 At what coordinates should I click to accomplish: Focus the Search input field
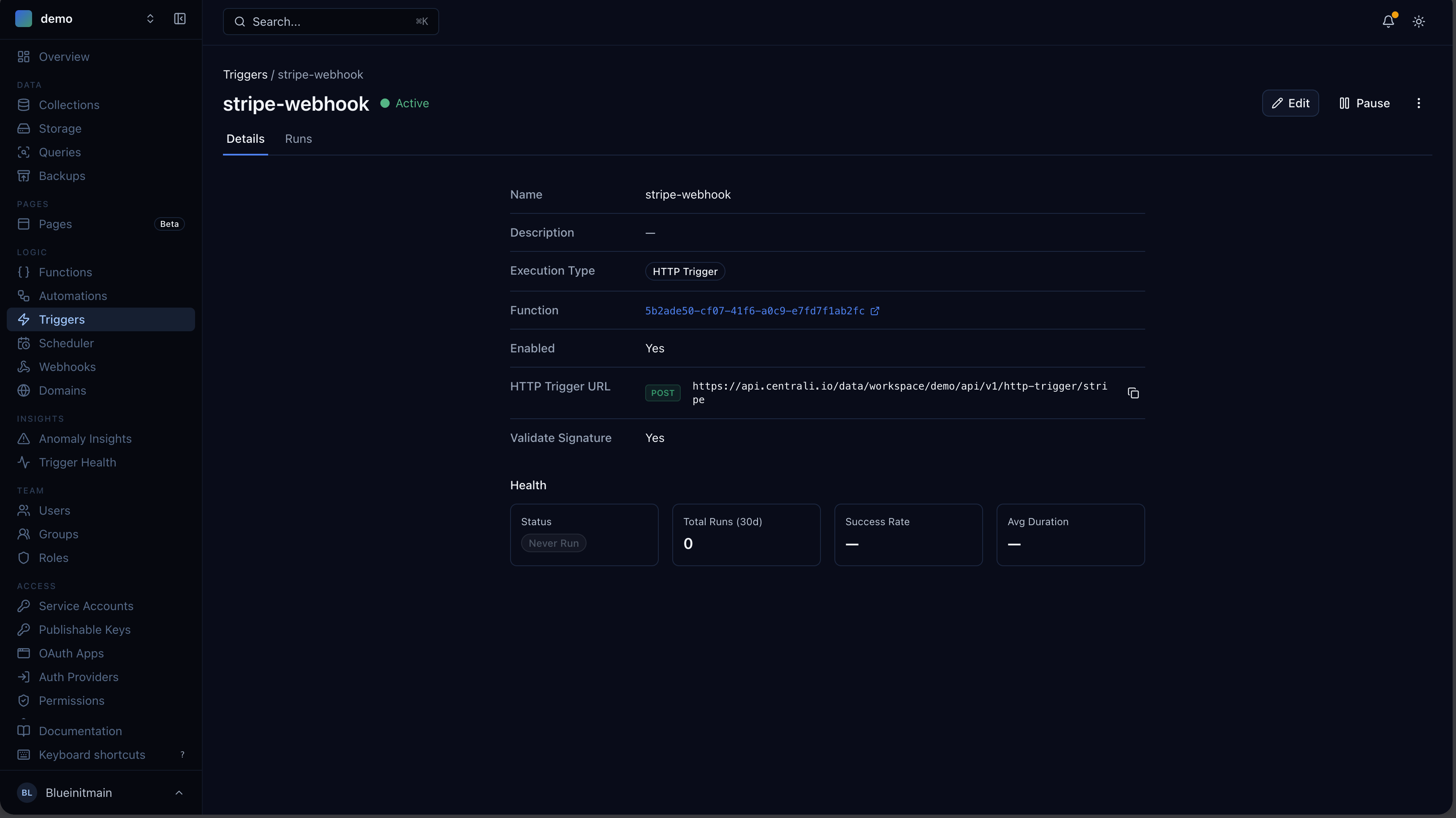[x=331, y=22]
